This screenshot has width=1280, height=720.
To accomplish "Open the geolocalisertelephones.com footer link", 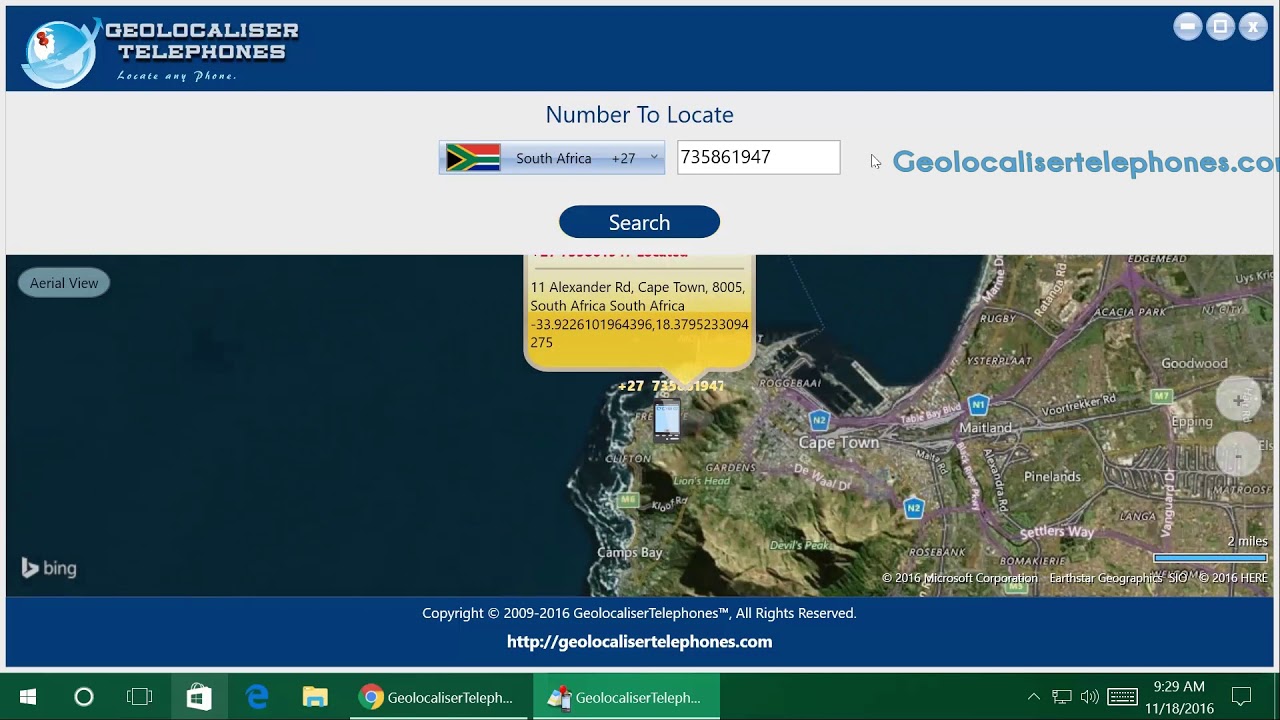I will [639, 642].
